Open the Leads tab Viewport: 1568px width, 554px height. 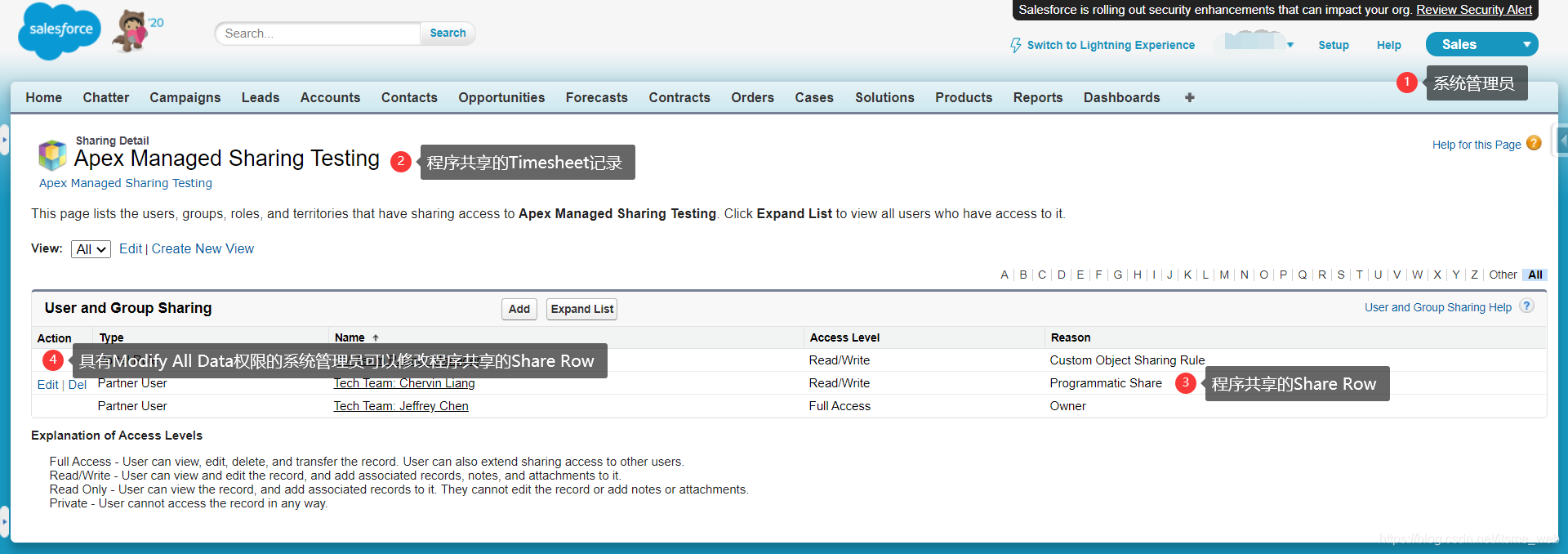[261, 97]
